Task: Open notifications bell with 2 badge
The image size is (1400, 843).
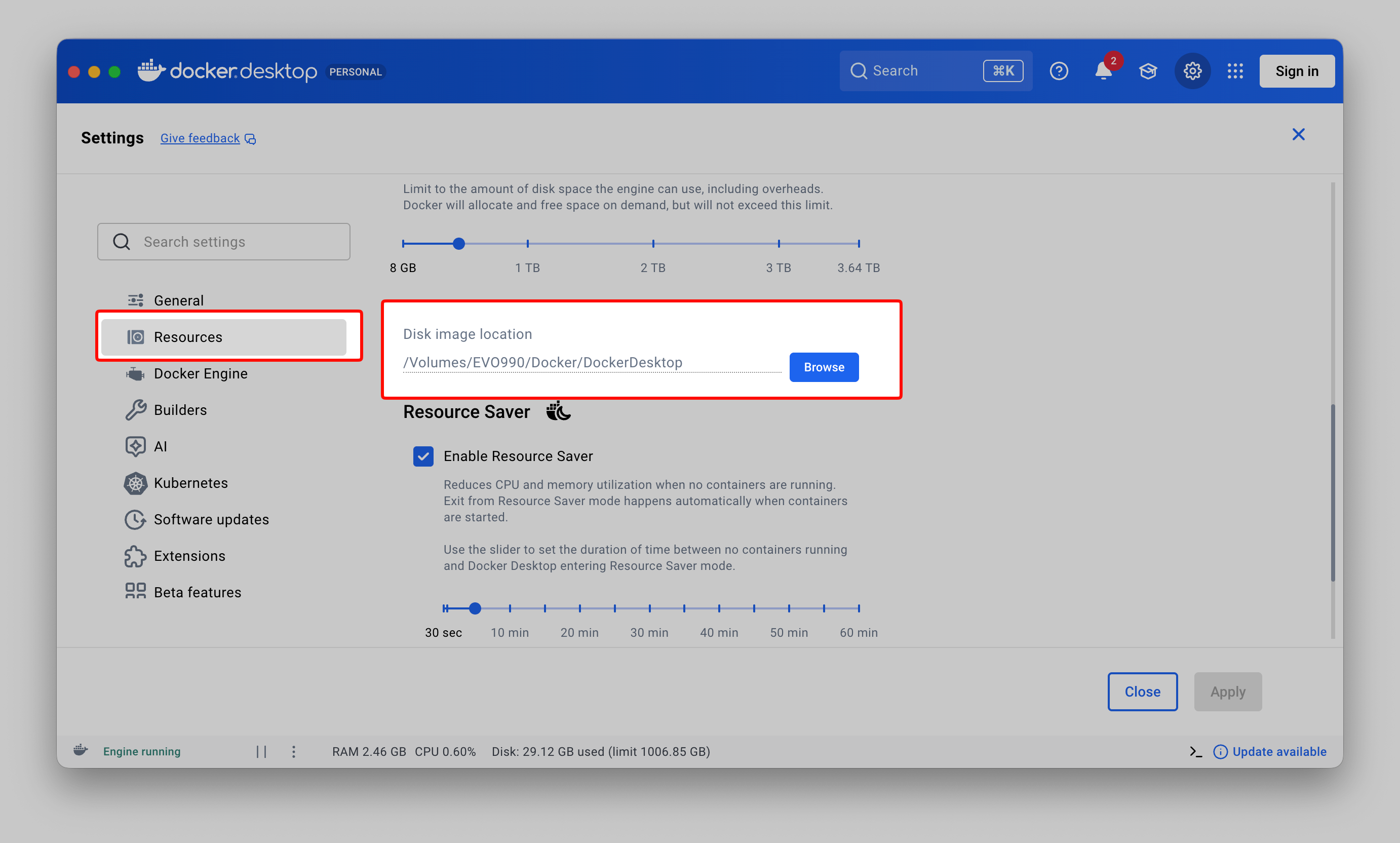Action: [1104, 71]
